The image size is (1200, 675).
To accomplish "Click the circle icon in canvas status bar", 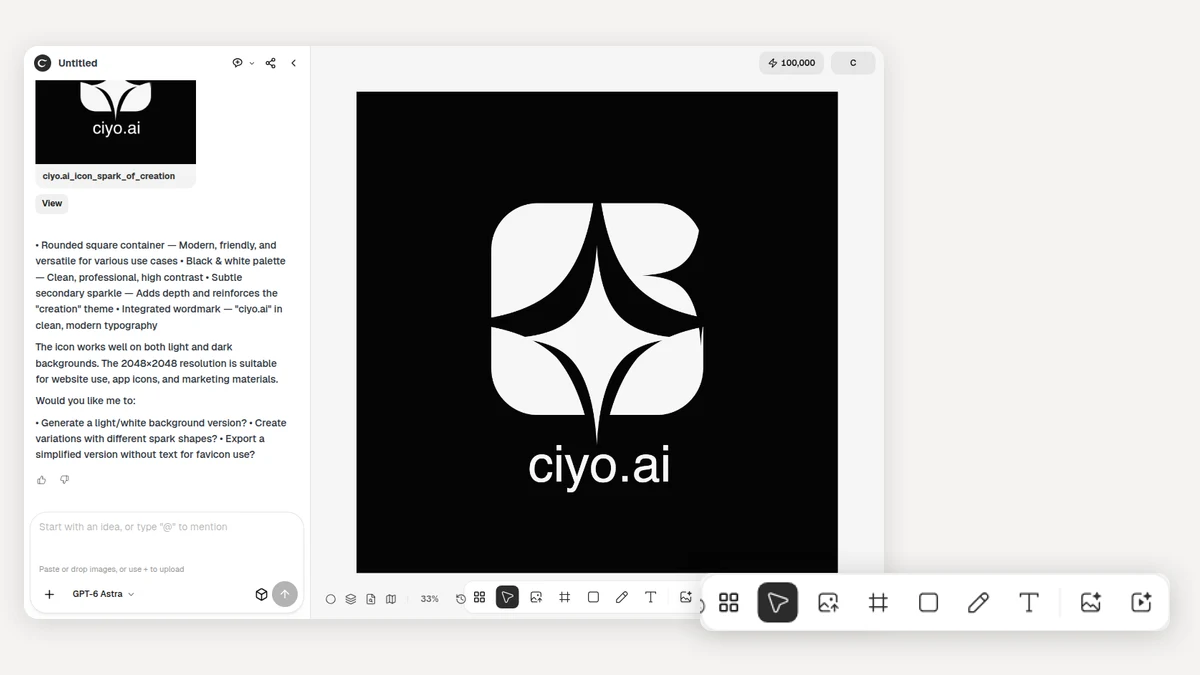I will (x=331, y=599).
